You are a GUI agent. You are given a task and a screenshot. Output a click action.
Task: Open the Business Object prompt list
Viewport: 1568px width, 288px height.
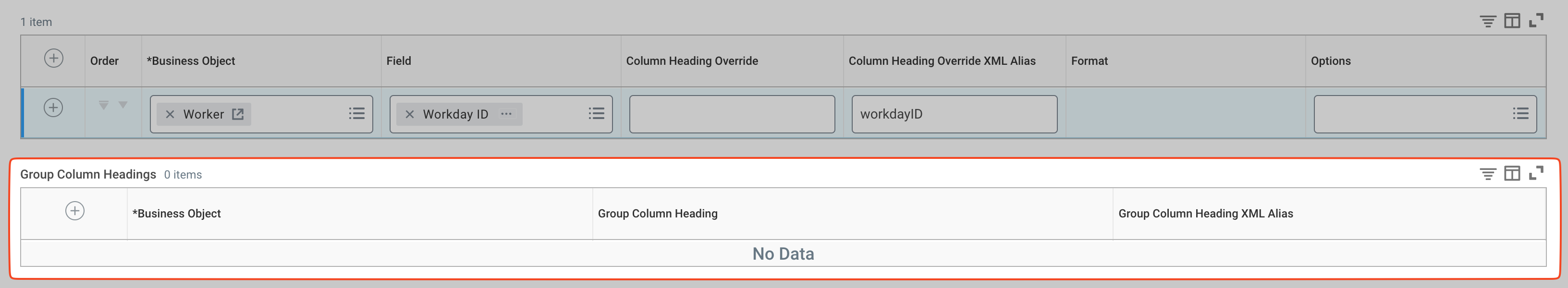coord(357,114)
